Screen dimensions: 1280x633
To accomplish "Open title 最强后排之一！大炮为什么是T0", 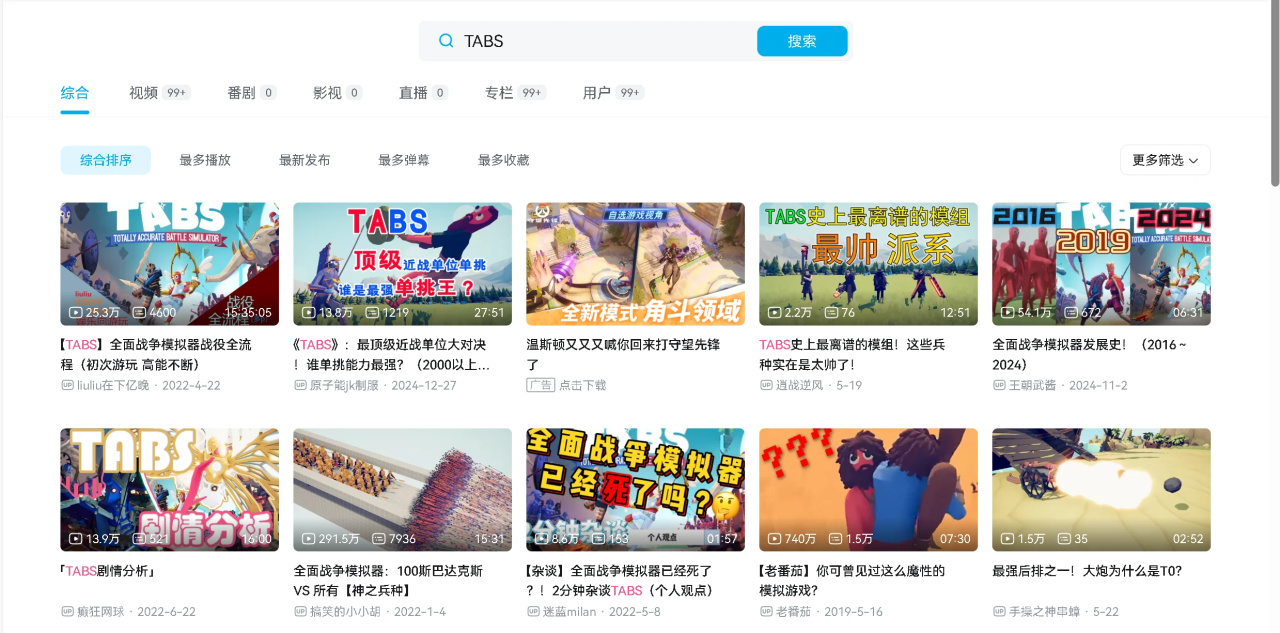I will tap(1087, 571).
